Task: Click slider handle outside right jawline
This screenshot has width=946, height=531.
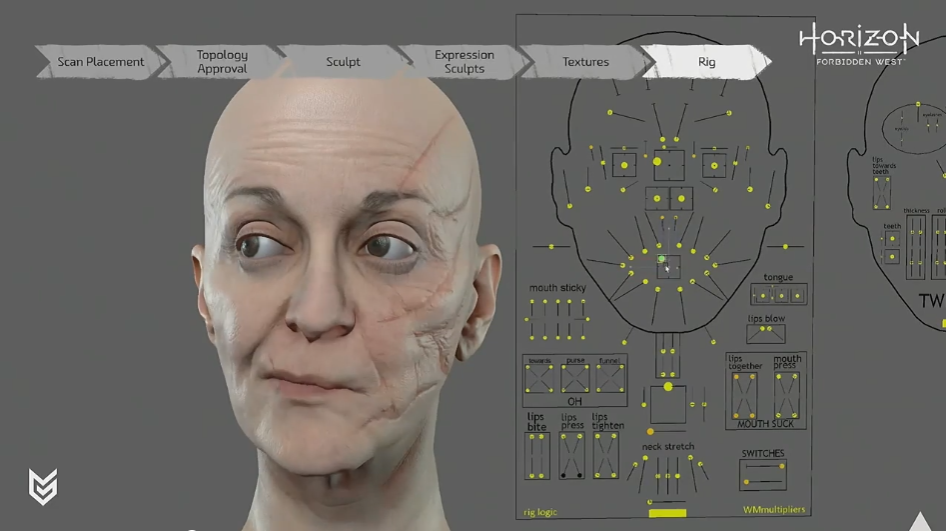Action: [785, 247]
